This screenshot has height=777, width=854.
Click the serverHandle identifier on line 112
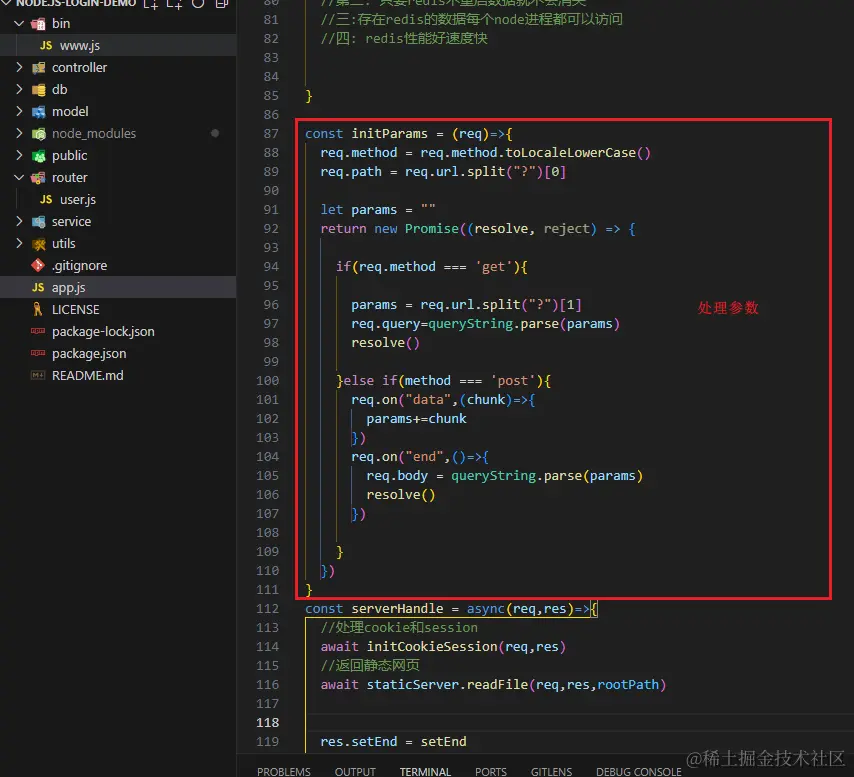click(x=397, y=609)
